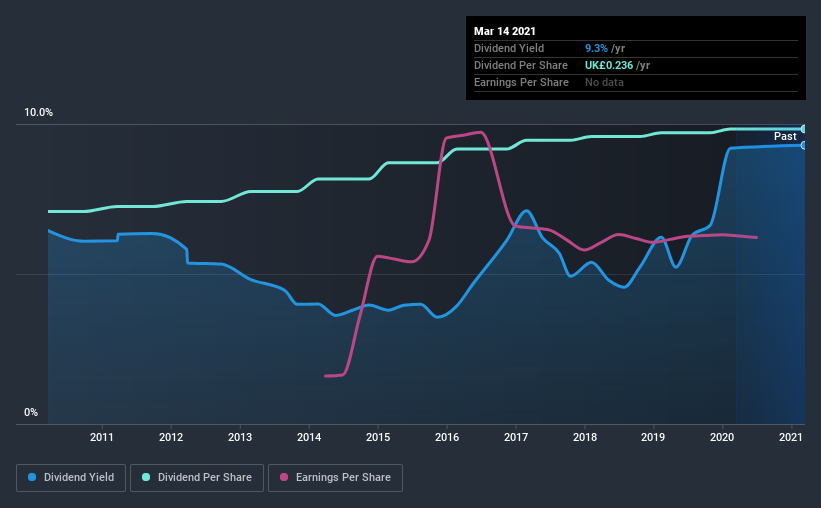This screenshot has width=821, height=508.
Task: Click the 2013 x-axis label
Action: 240,437
